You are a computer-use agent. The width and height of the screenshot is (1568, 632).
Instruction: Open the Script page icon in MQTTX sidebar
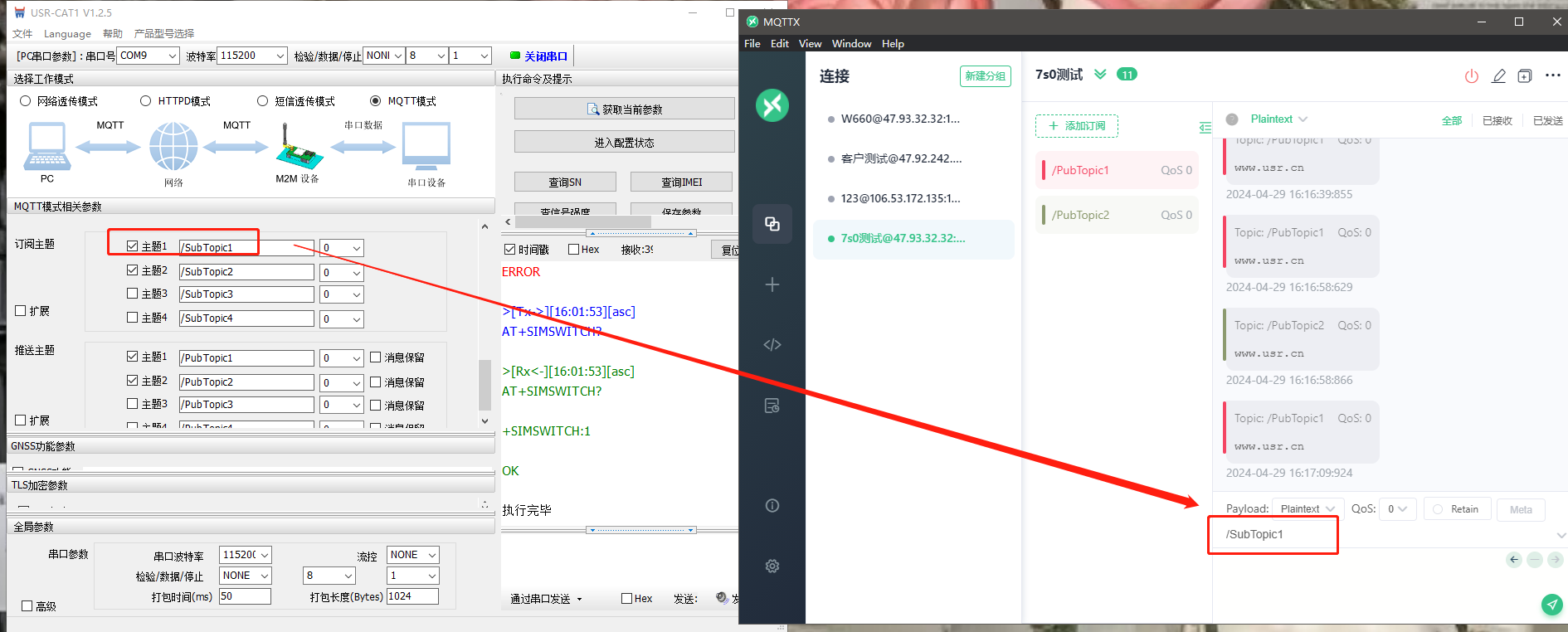[772, 345]
